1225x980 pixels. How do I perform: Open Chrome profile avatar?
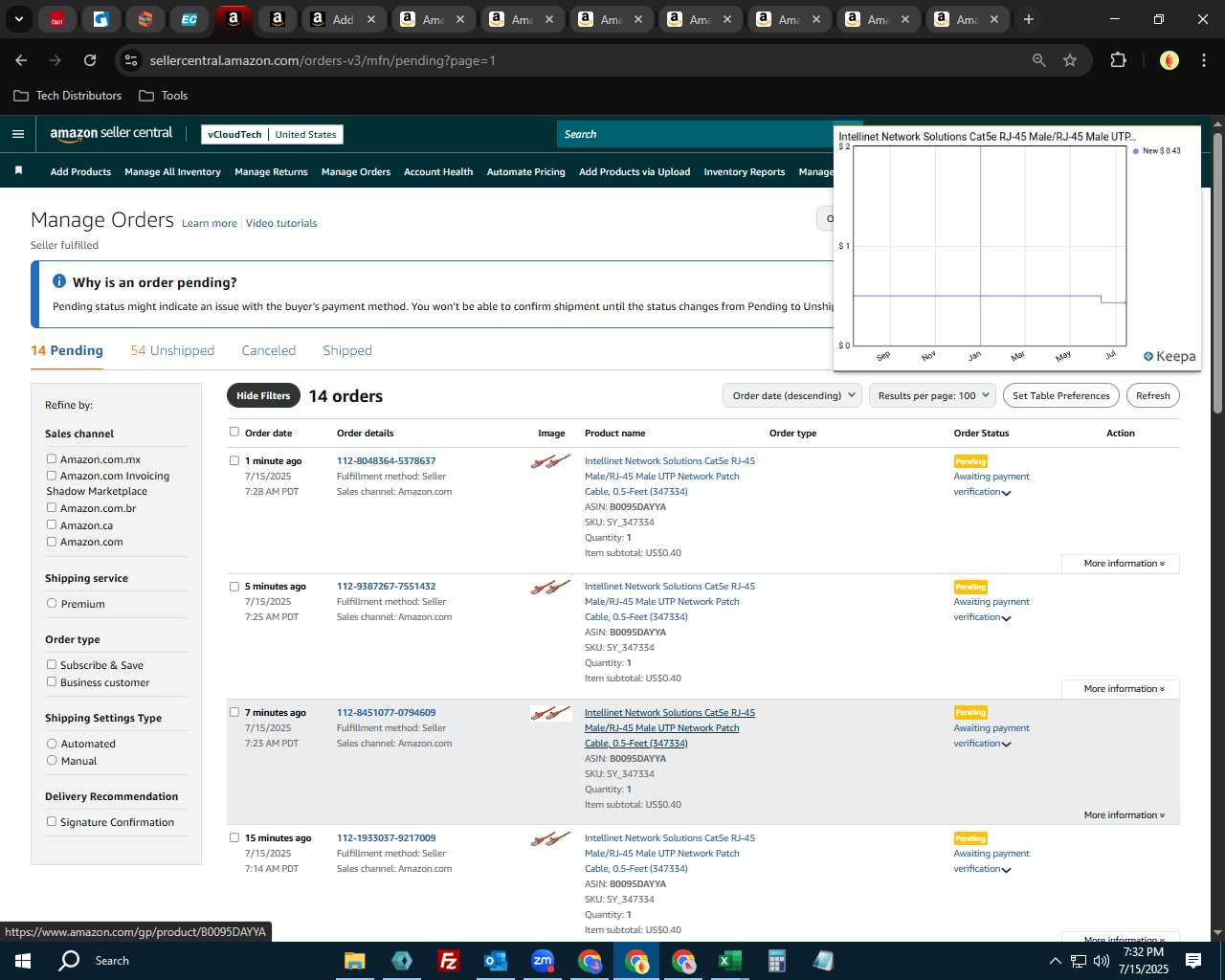[1169, 60]
